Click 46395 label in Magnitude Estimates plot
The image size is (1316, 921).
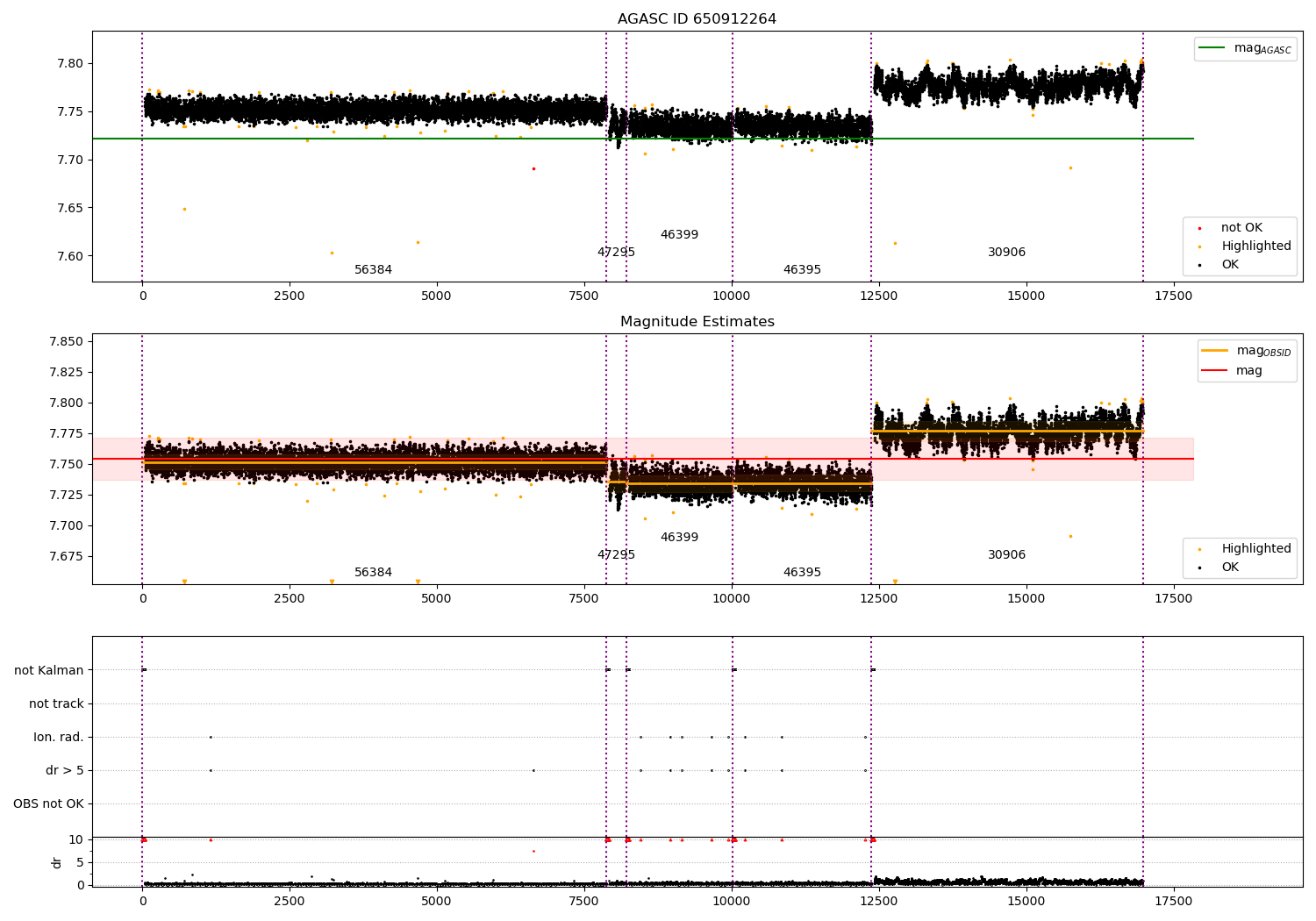802,573
